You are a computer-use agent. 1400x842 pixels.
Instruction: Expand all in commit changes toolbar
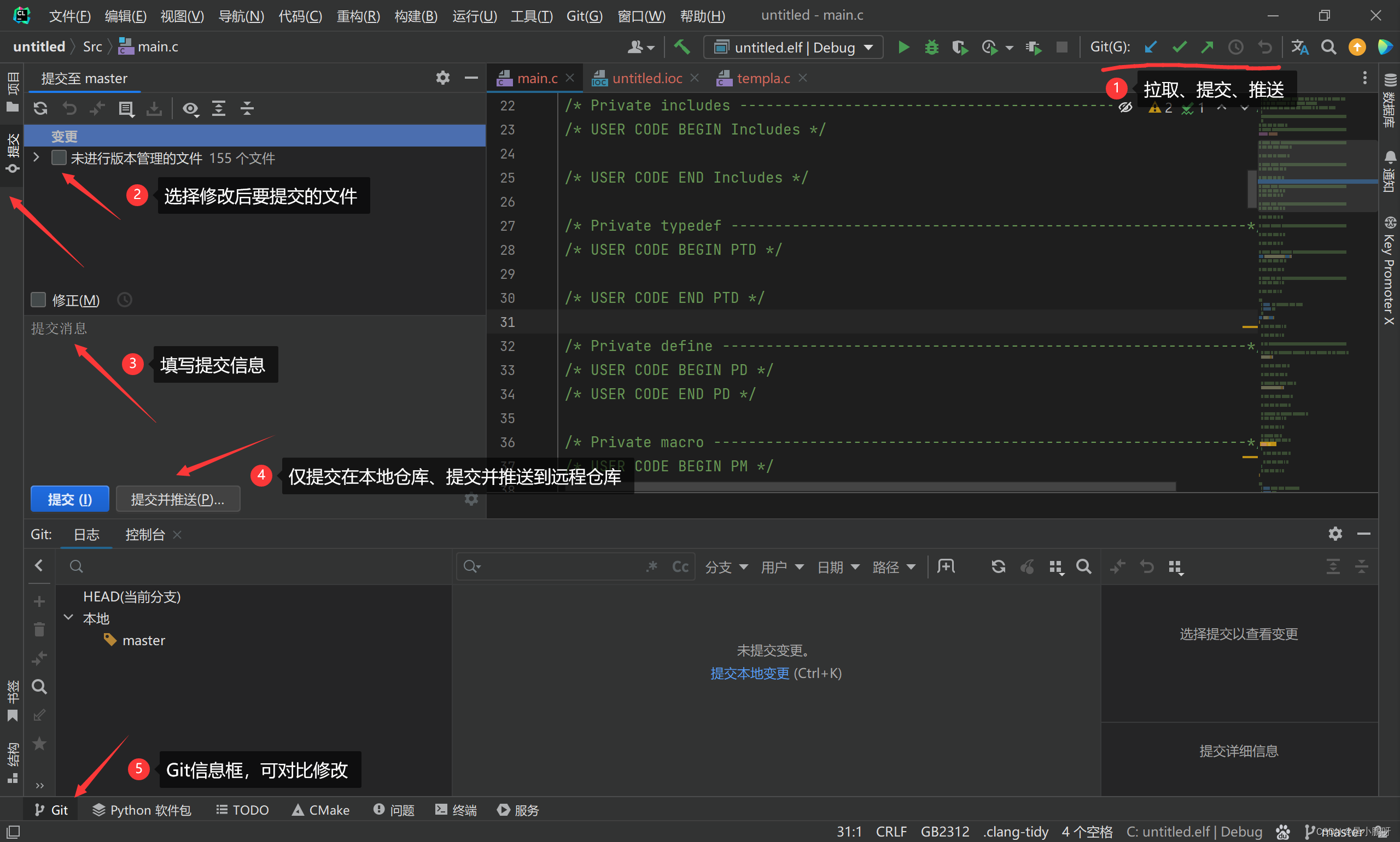[219, 108]
